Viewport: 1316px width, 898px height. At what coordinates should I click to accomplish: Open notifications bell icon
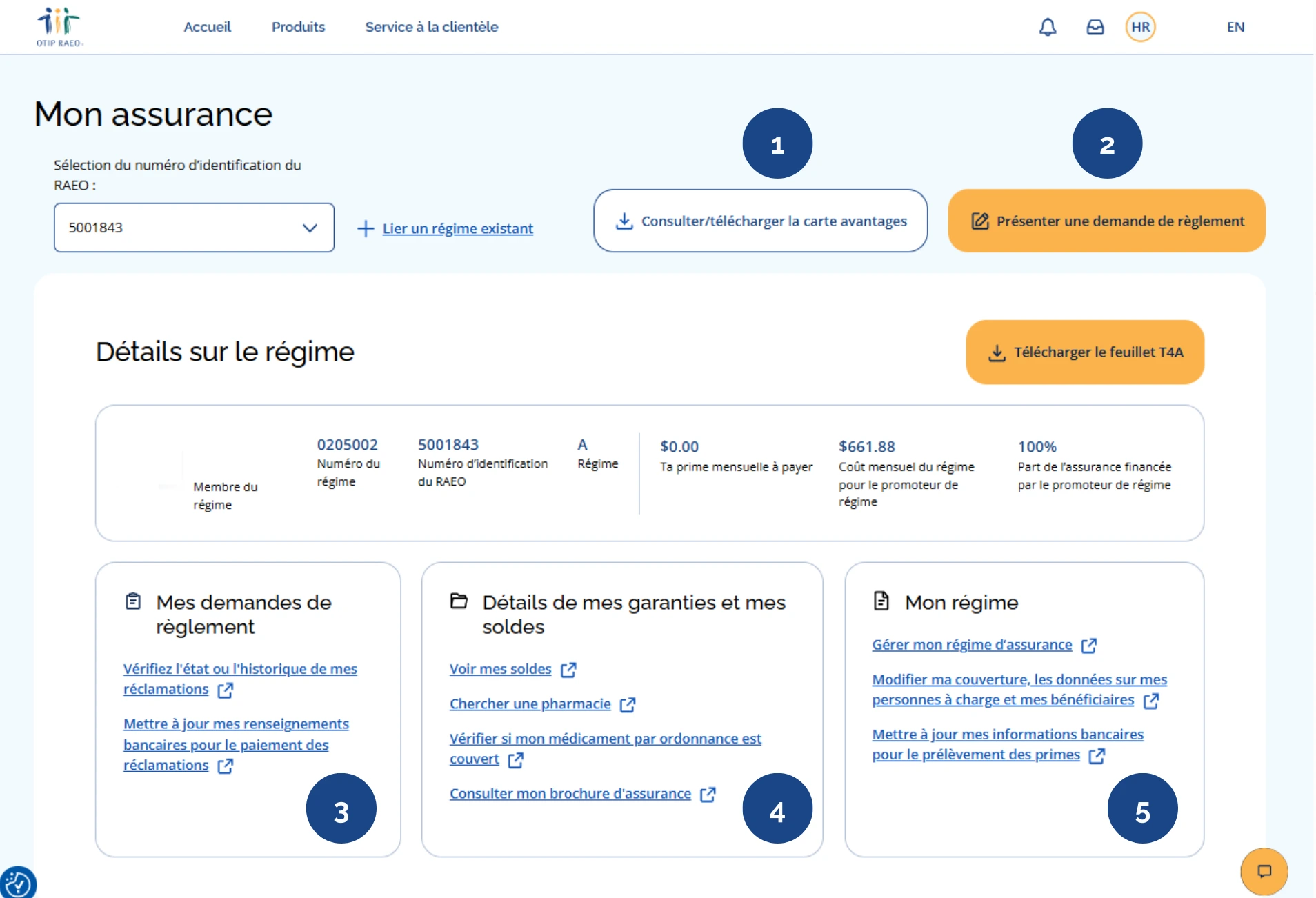(1047, 27)
